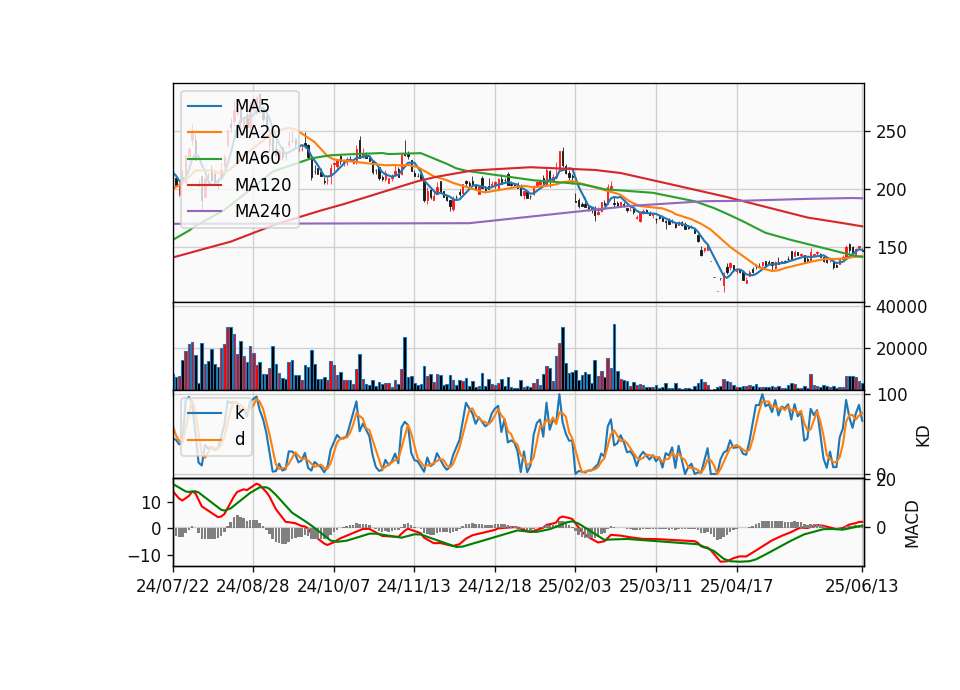Click the 100 tick on the KD axis

(891, 395)
